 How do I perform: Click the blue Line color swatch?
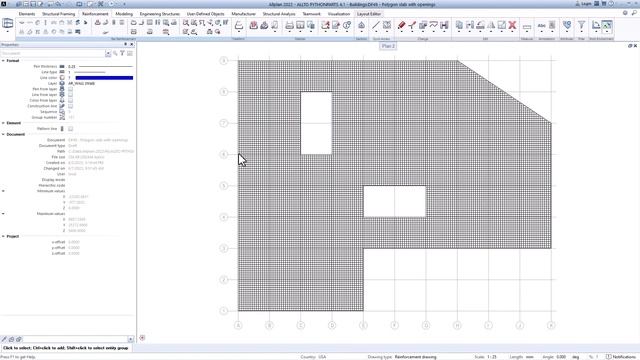click(x=104, y=78)
